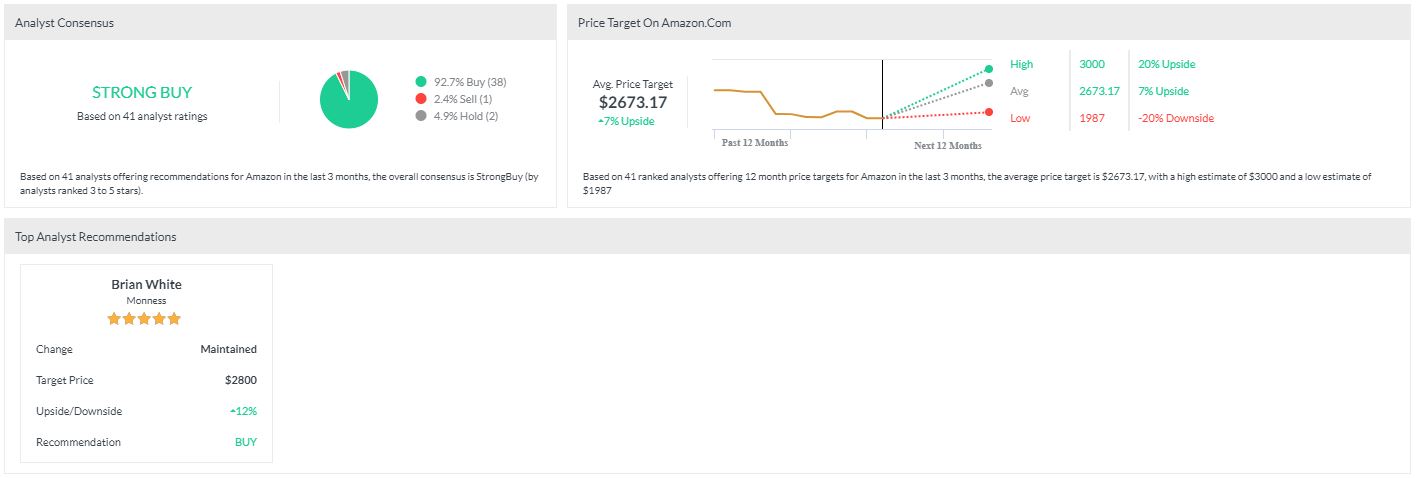Viewport: 1416px width, 478px height.
Task: Select the Price Target On Amazon.Com header
Action: tap(654, 22)
